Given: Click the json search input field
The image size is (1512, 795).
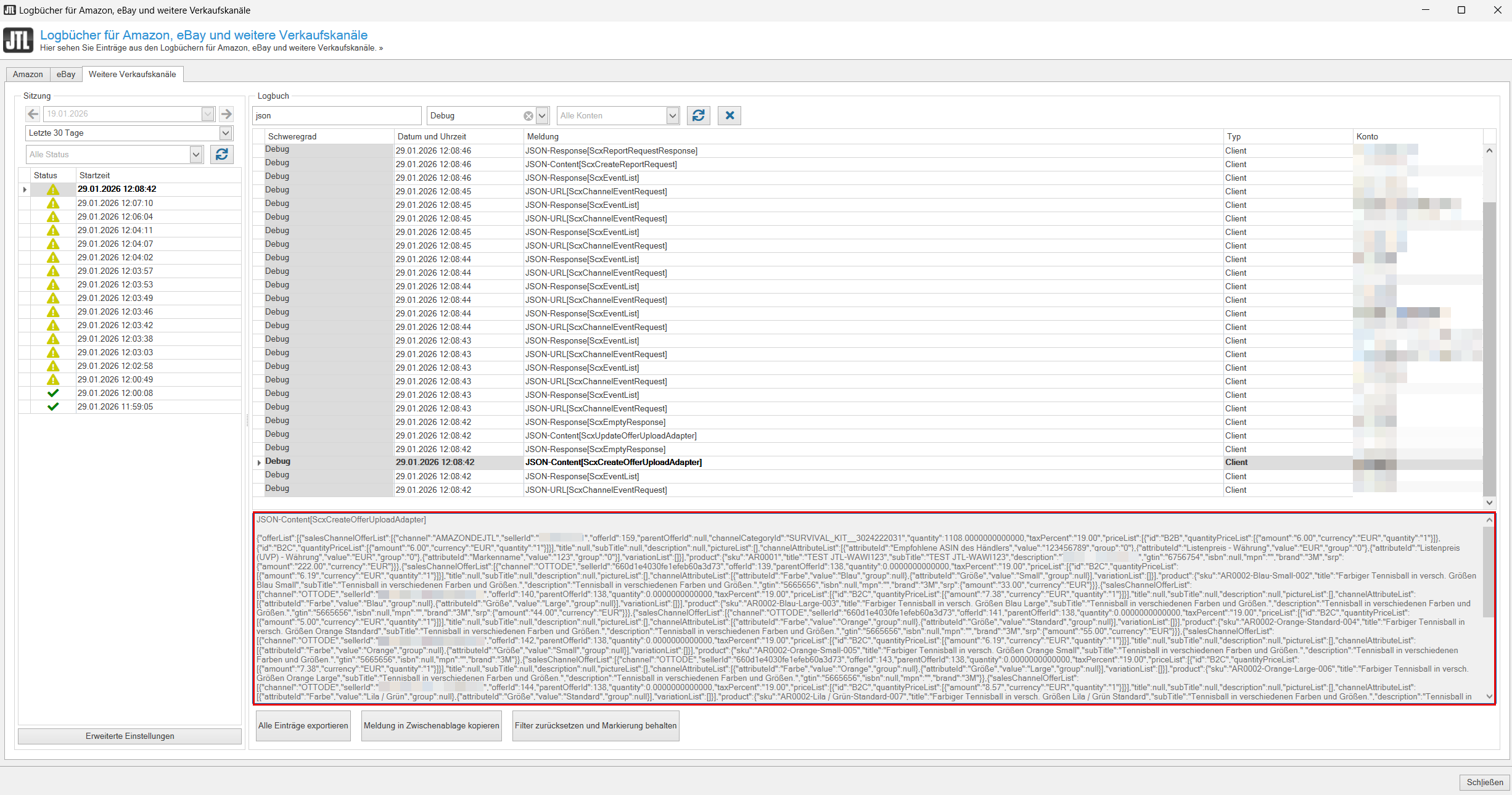Looking at the screenshot, I should tap(337, 115).
